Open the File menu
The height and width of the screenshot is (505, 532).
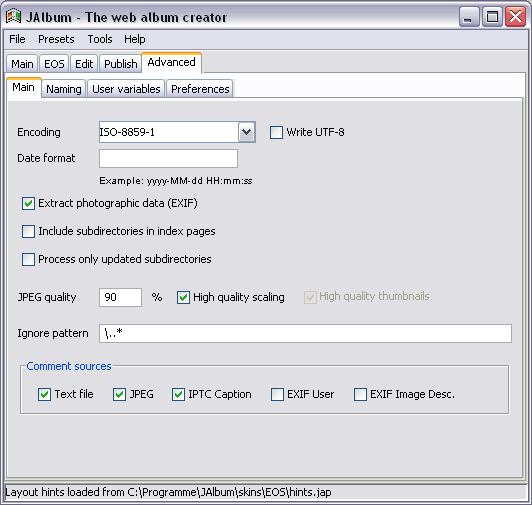coord(17,39)
